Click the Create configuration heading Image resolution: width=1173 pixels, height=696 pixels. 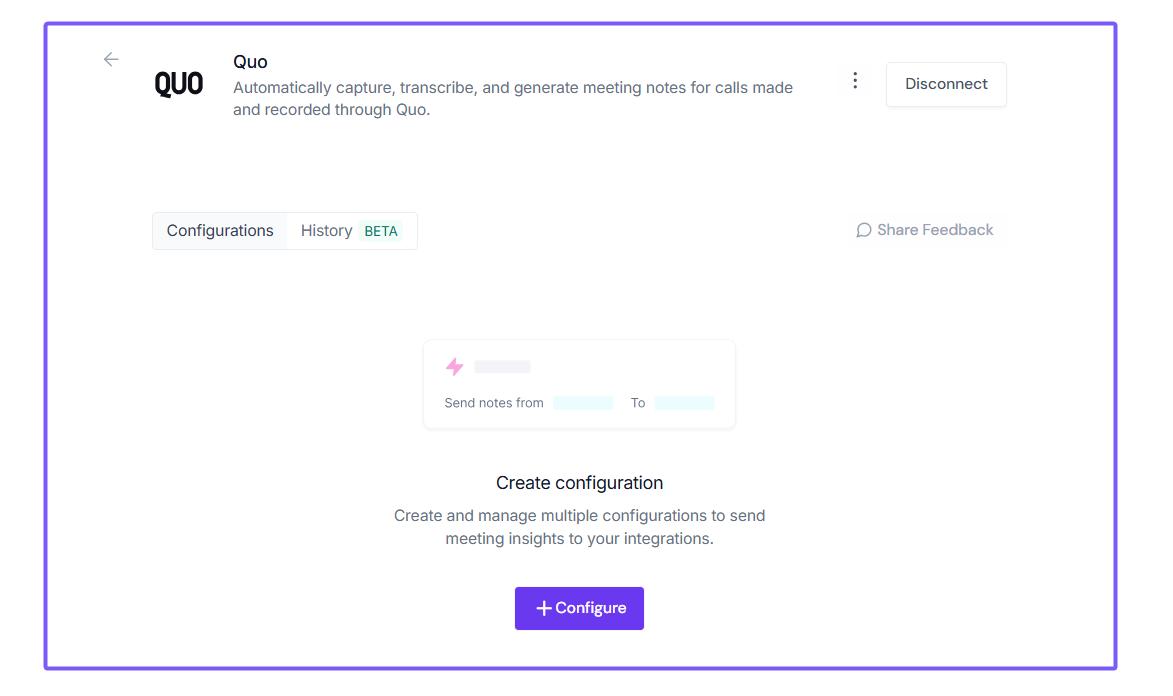point(579,483)
